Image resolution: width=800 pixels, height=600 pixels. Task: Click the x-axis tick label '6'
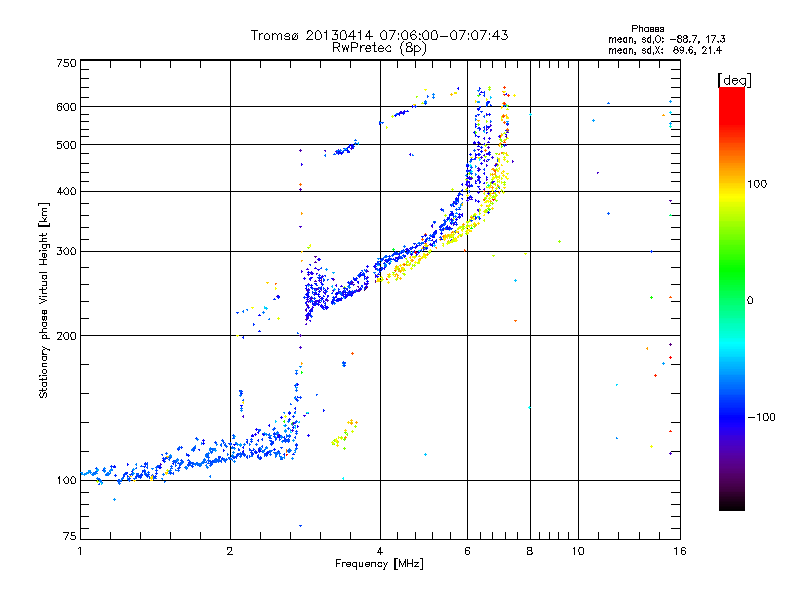pos(467,551)
